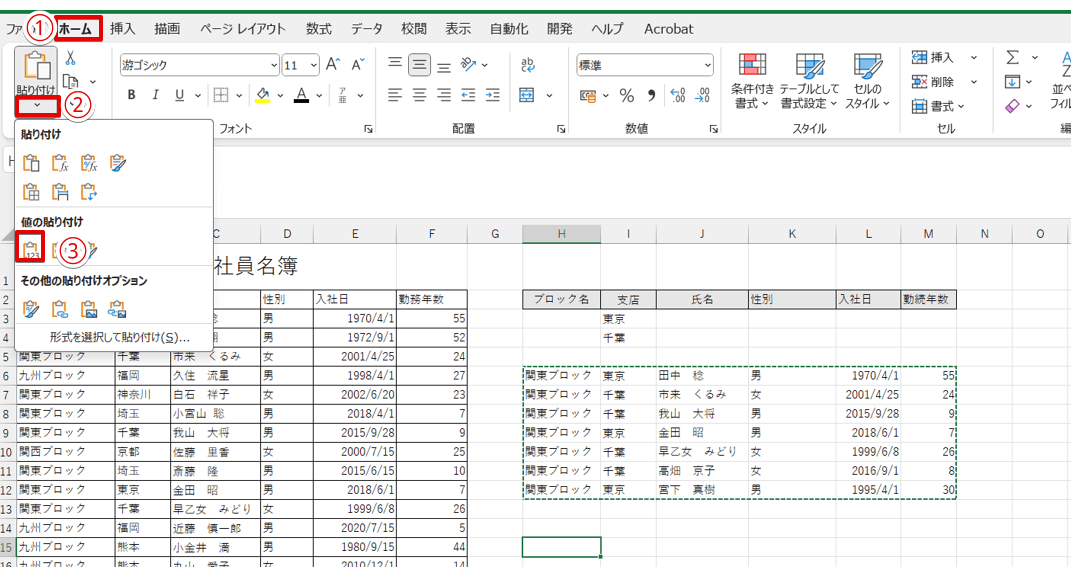The height and width of the screenshot is (567, 1071).
Task: Choose paste with transpose icon
Action: click(89, 192)
